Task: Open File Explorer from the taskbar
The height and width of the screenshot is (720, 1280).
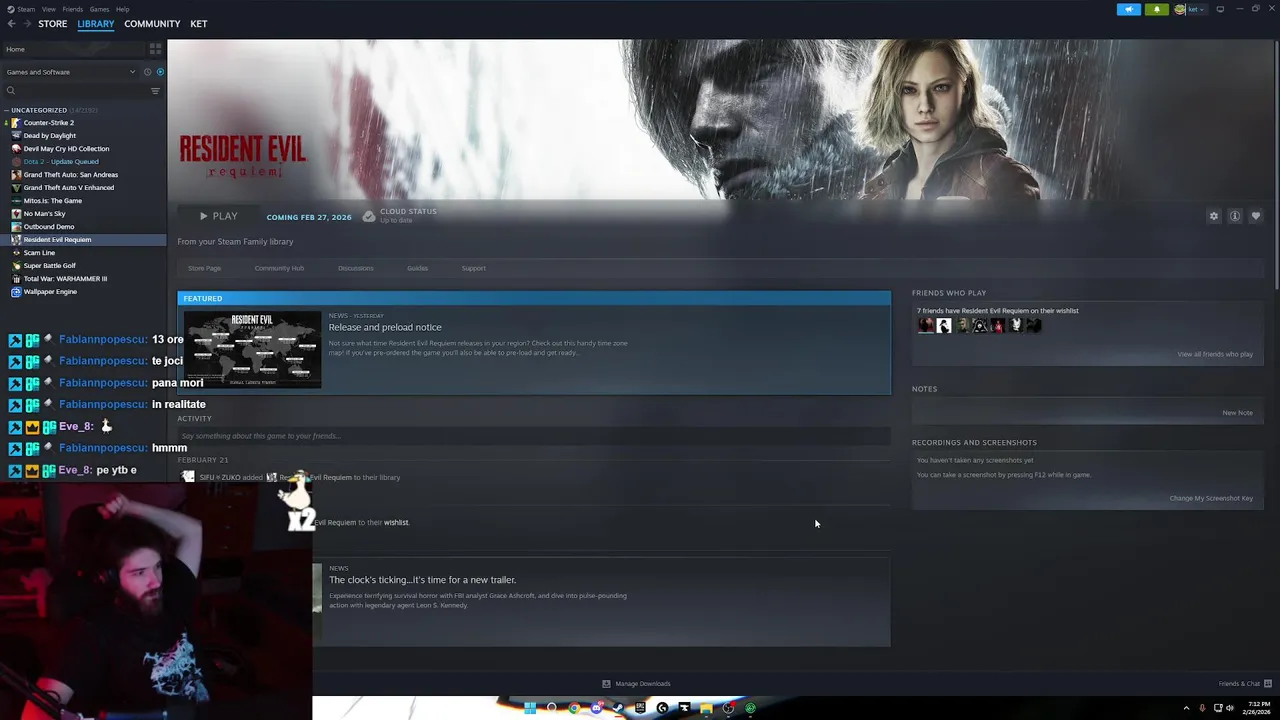Action: pos(706,708)
